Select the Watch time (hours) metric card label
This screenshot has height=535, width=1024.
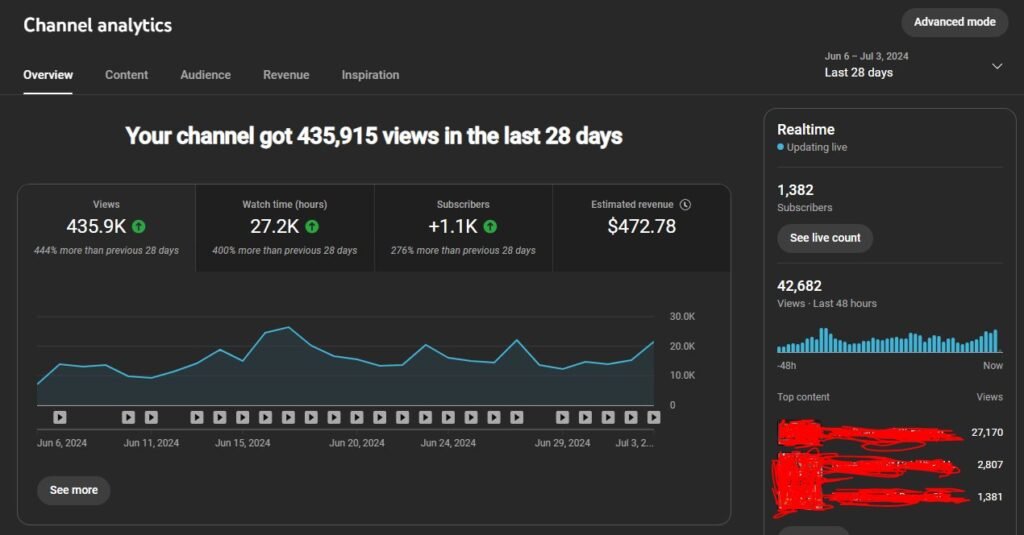pyautogui.click(x=284, y=205)
